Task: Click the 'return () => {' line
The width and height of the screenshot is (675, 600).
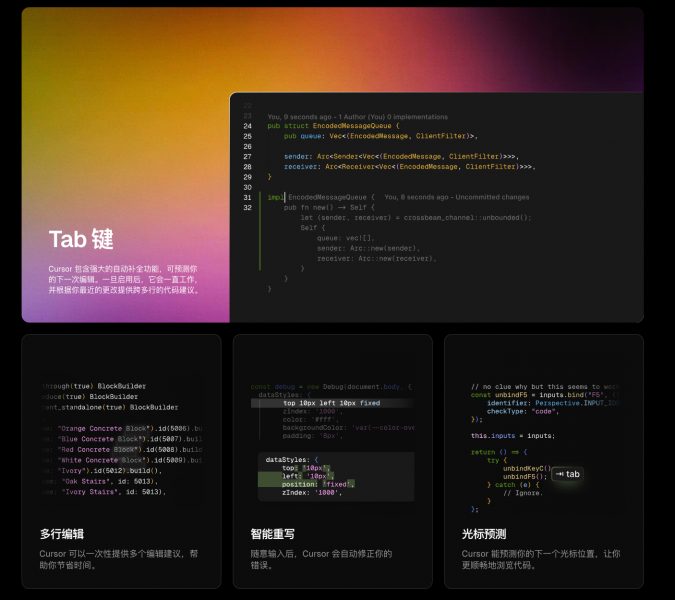Action: (x=499, y=452)
